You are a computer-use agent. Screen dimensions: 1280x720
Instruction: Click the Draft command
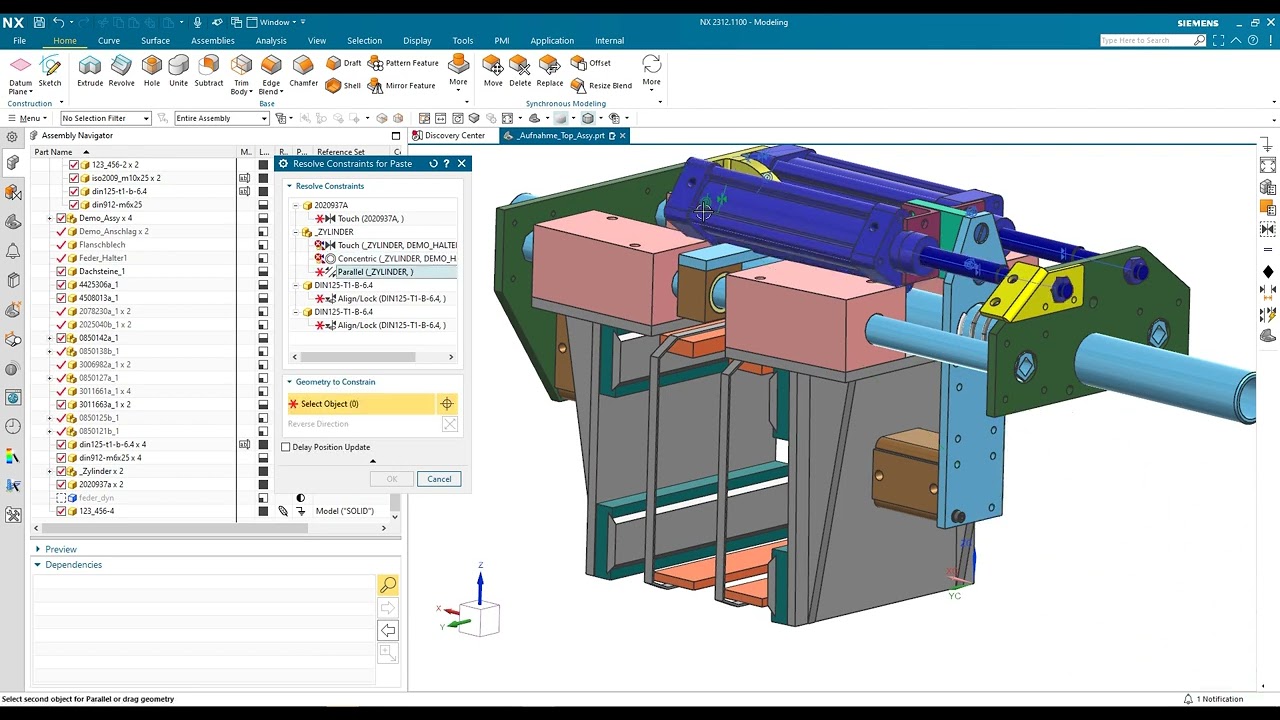pos(344,63)
